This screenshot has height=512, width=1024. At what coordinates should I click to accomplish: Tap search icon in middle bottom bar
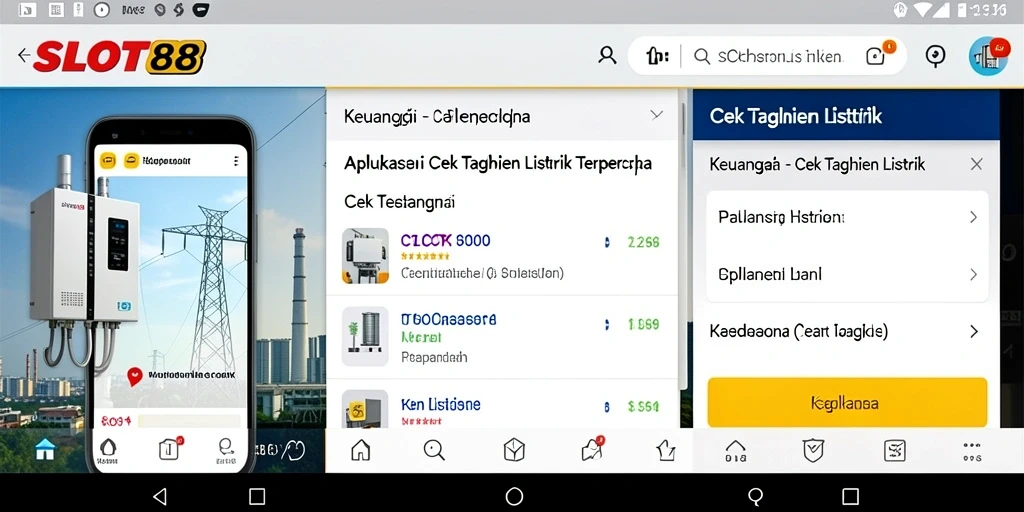(434, 450)
